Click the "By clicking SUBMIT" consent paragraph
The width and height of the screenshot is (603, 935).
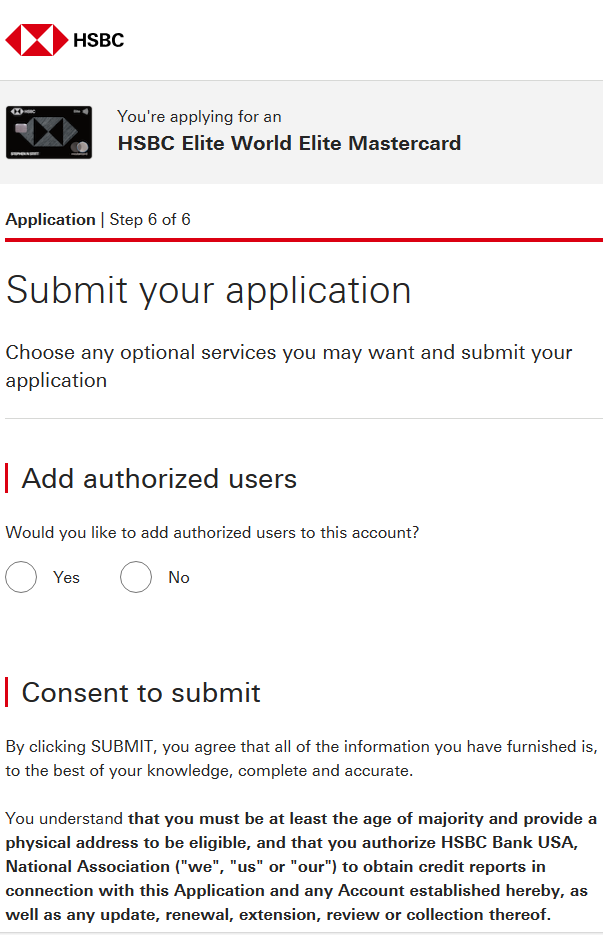301,758
